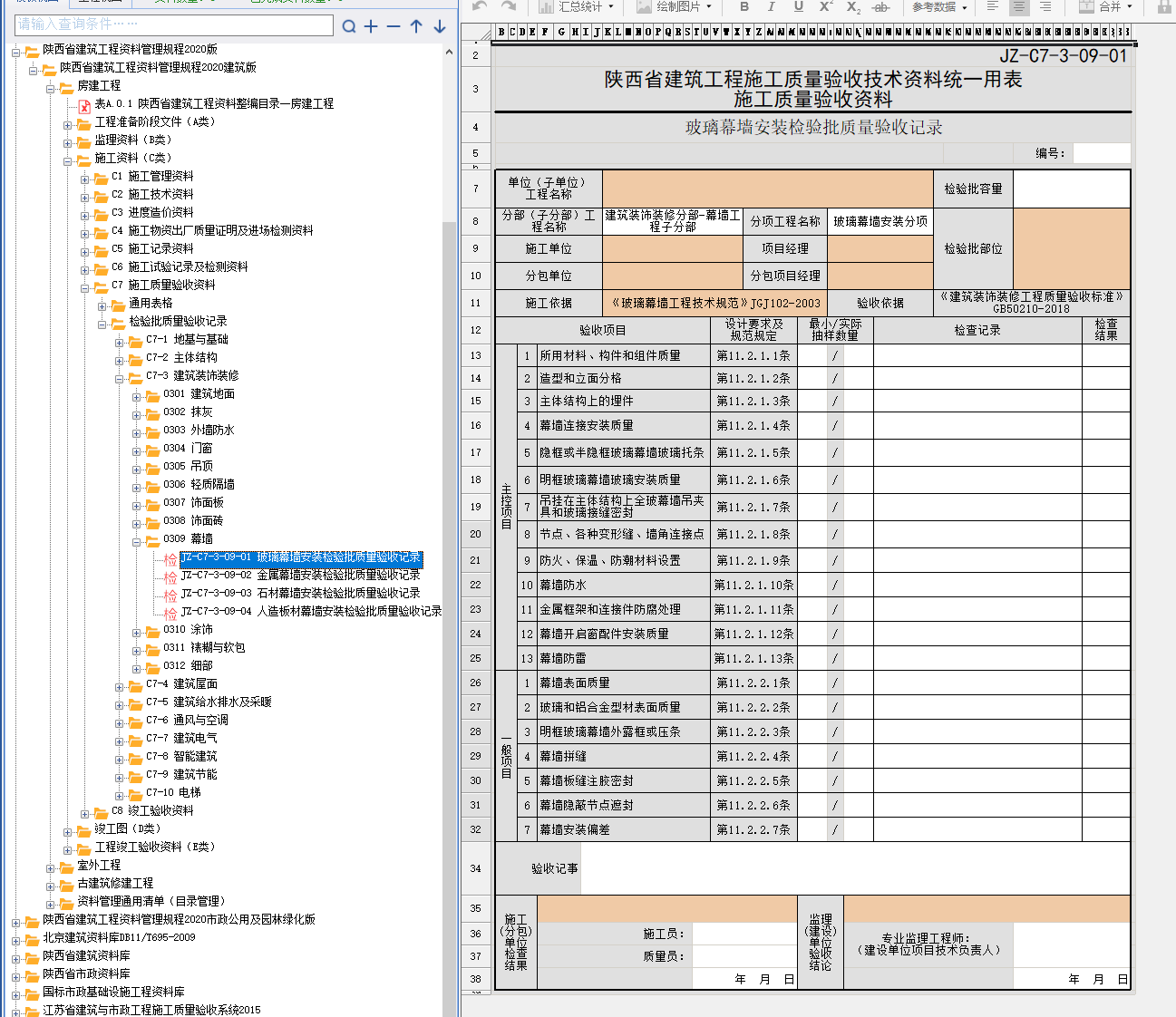Apply superscript formatting
1176x1017 pixels.
825,7
